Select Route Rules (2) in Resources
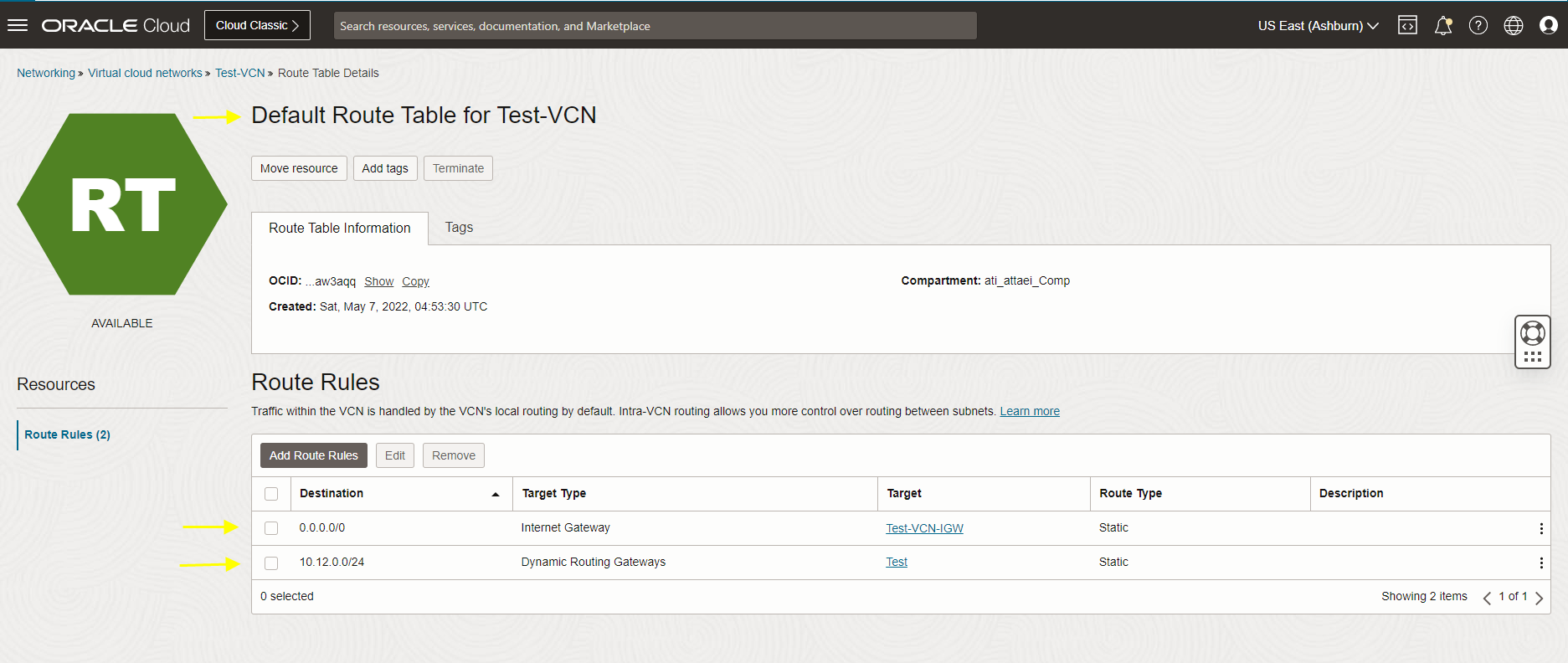The image size is (1568, 663). click(x=67, y=434)
